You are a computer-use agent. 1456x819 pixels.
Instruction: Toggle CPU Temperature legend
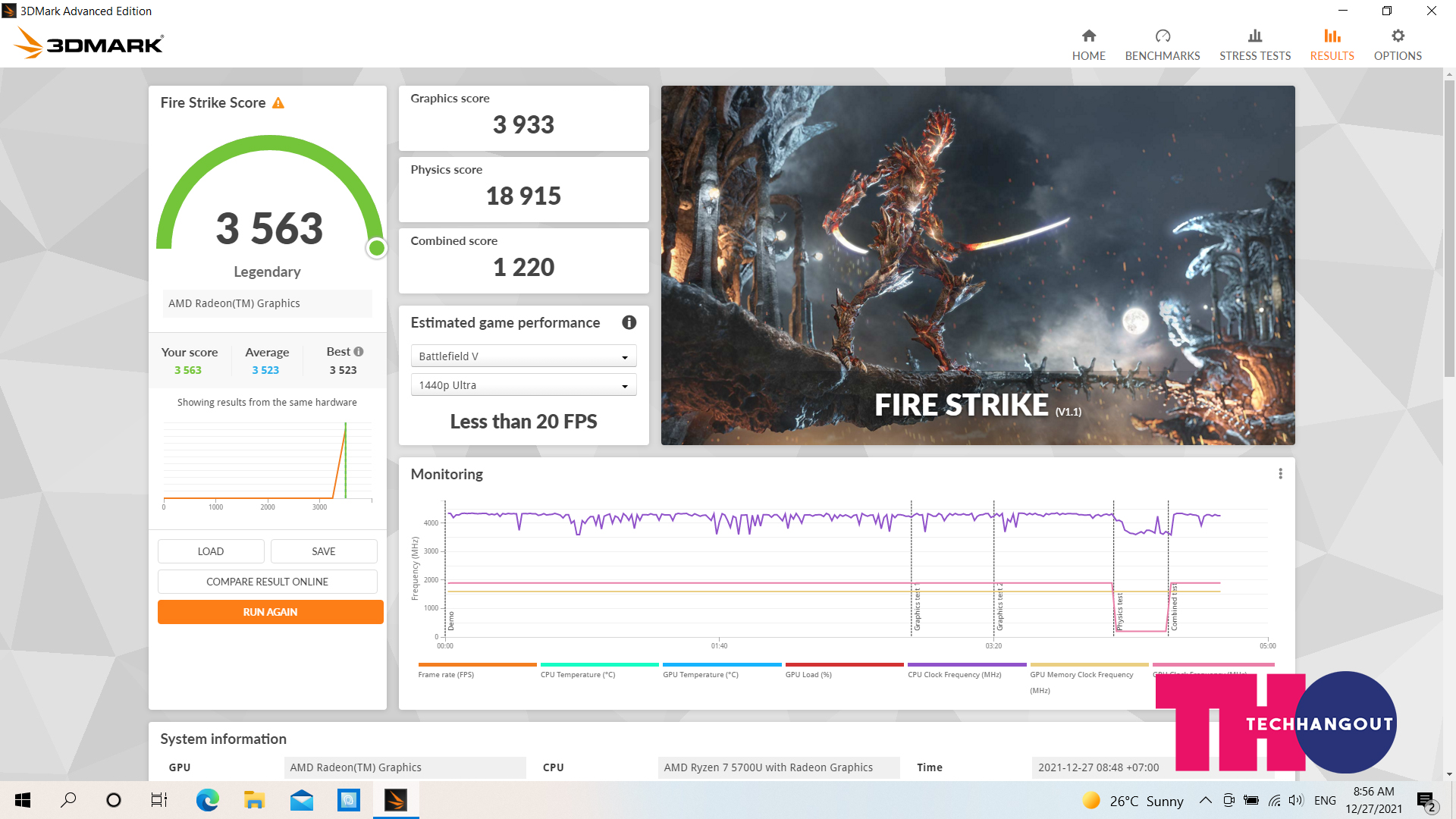pyautogui.click(x=598, y=670)
